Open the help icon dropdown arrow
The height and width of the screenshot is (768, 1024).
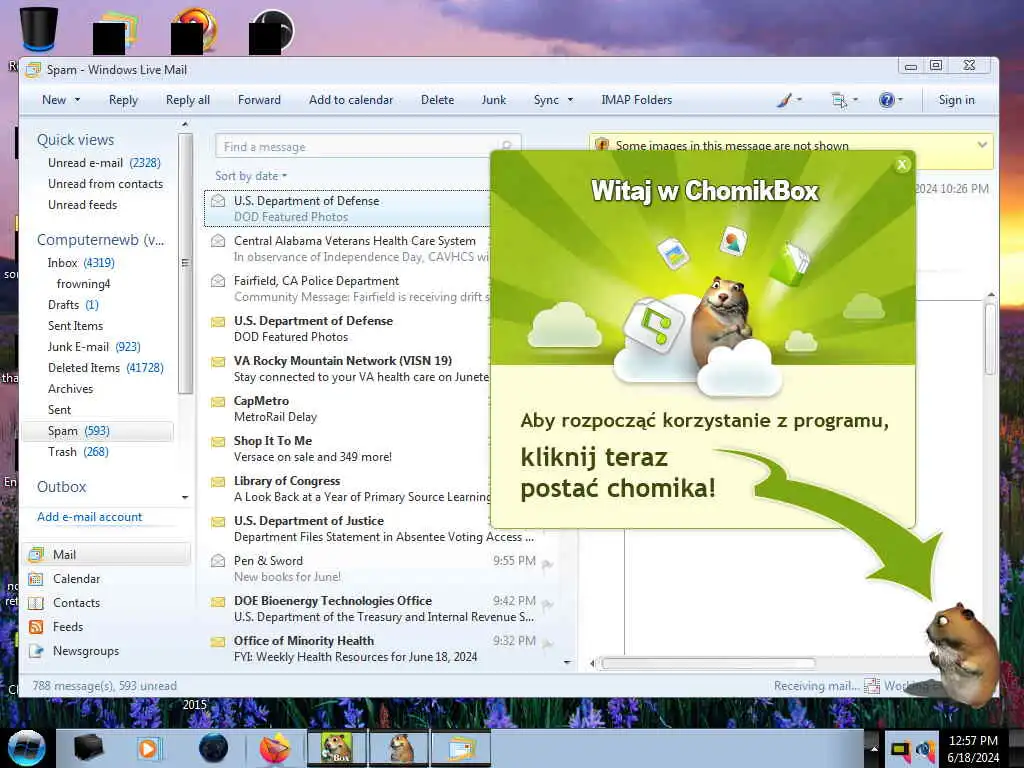901,100
